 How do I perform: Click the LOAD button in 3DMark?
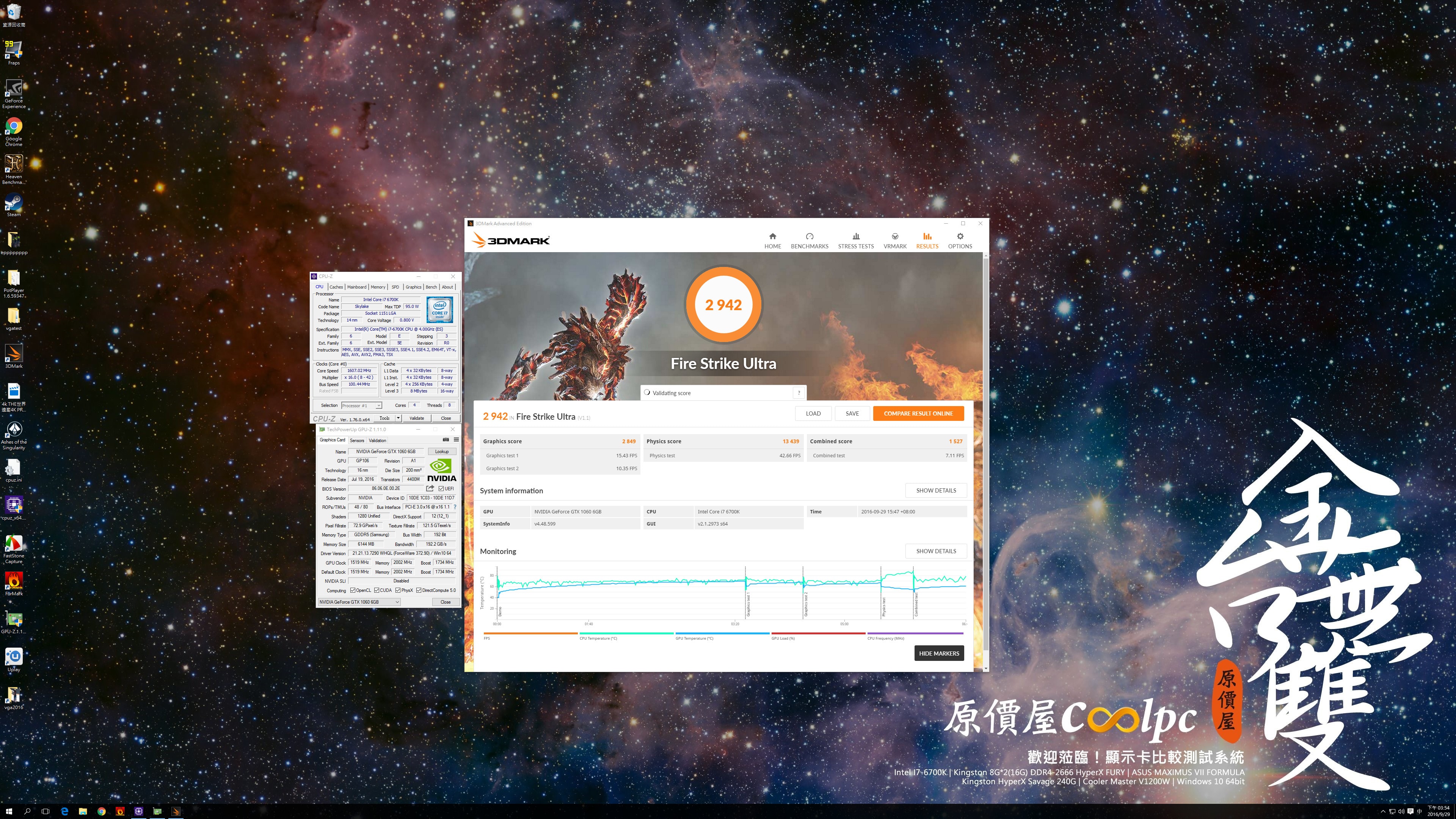(813, 413)
